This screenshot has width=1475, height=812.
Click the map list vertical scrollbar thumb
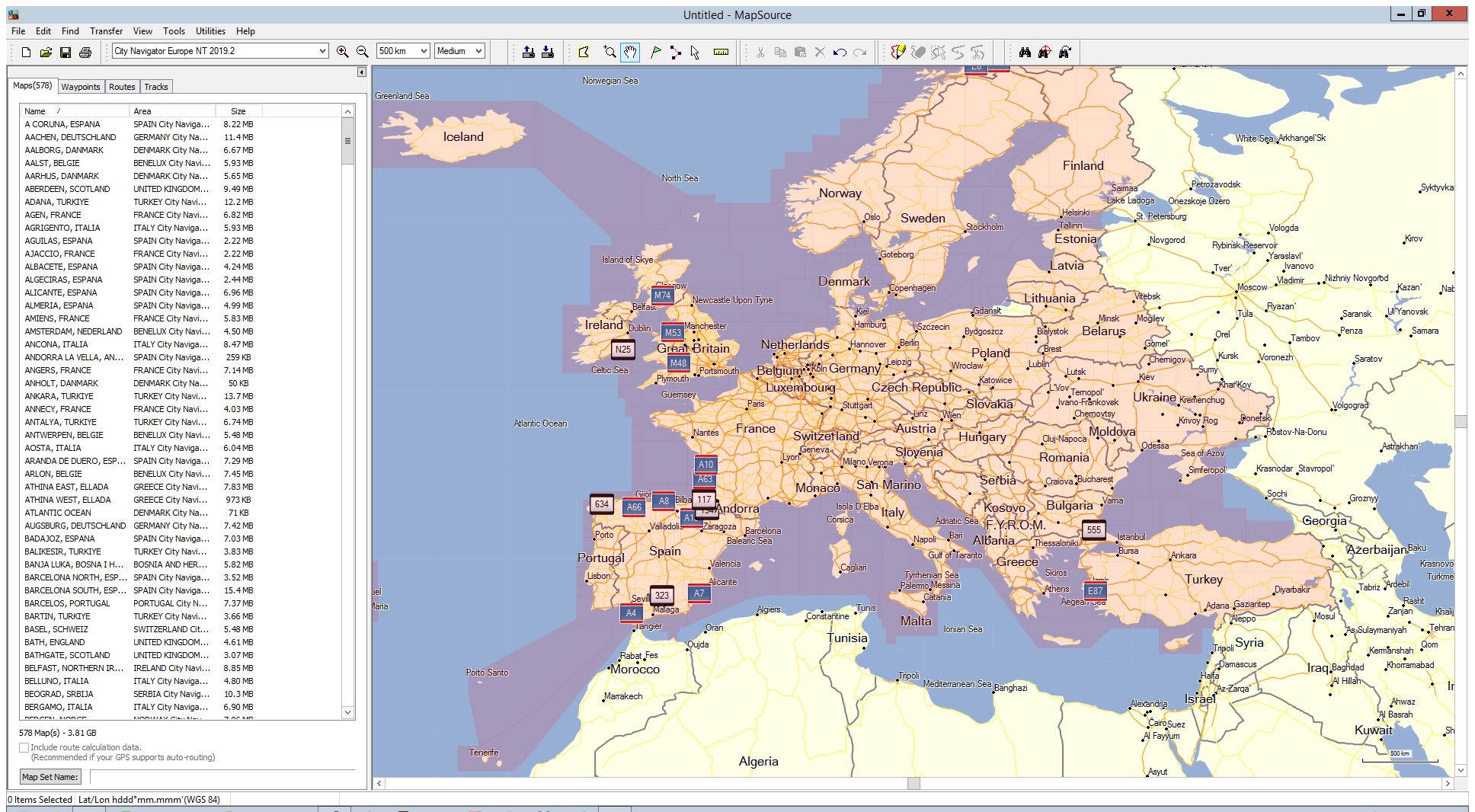tap(347, 142)
